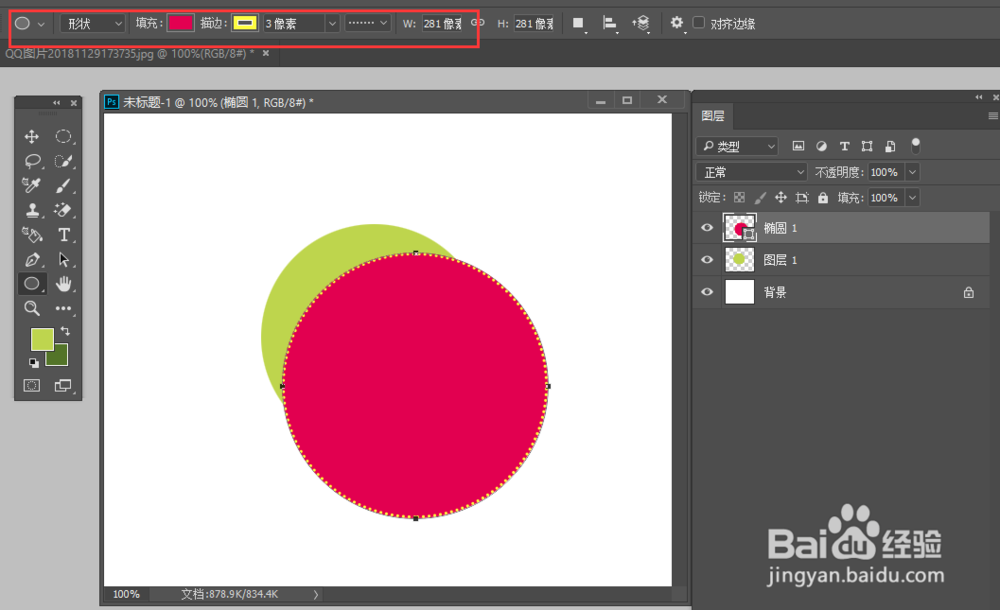
Task: Click the W width input field
Action: tap(442, 24)
